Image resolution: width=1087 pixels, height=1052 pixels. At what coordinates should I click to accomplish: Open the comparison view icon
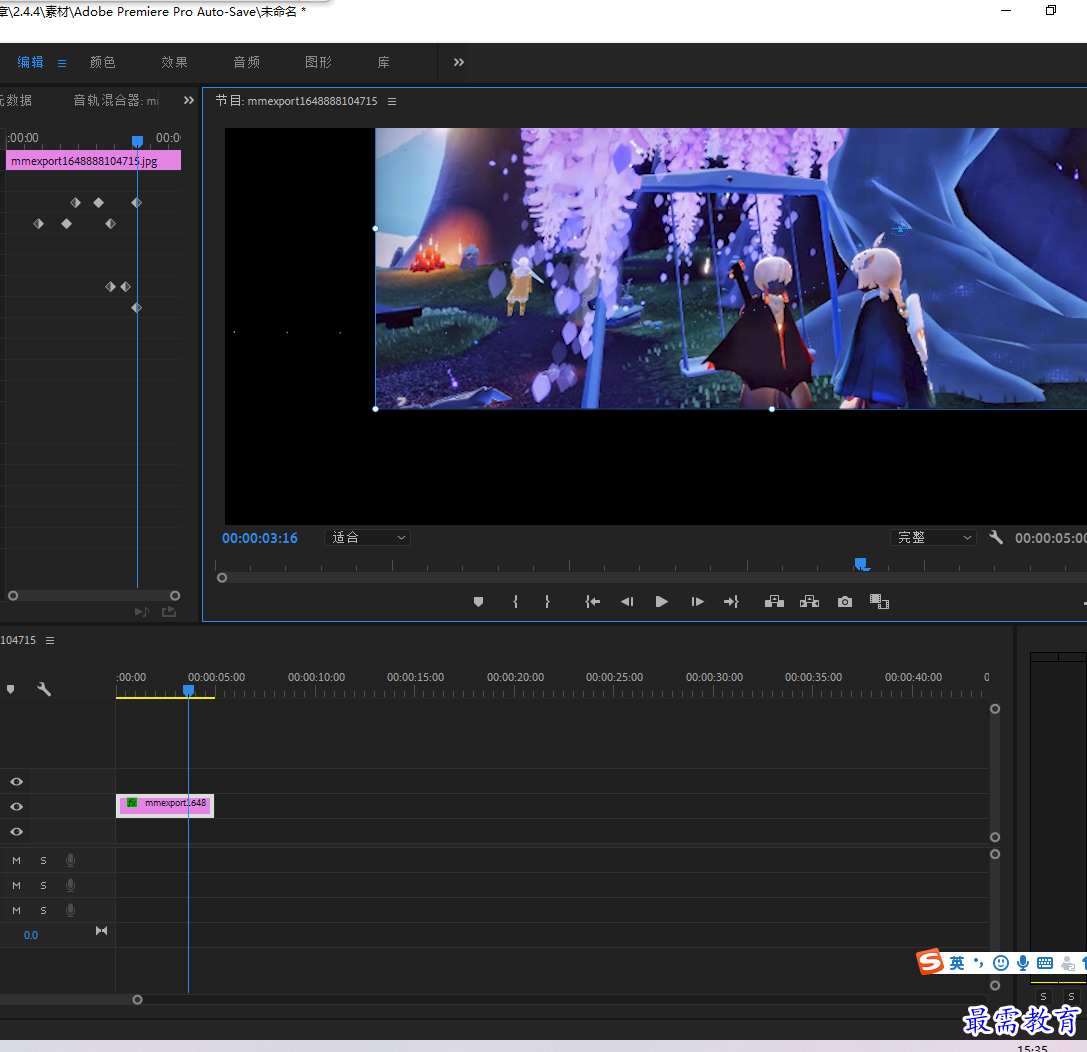click(879, 602)
